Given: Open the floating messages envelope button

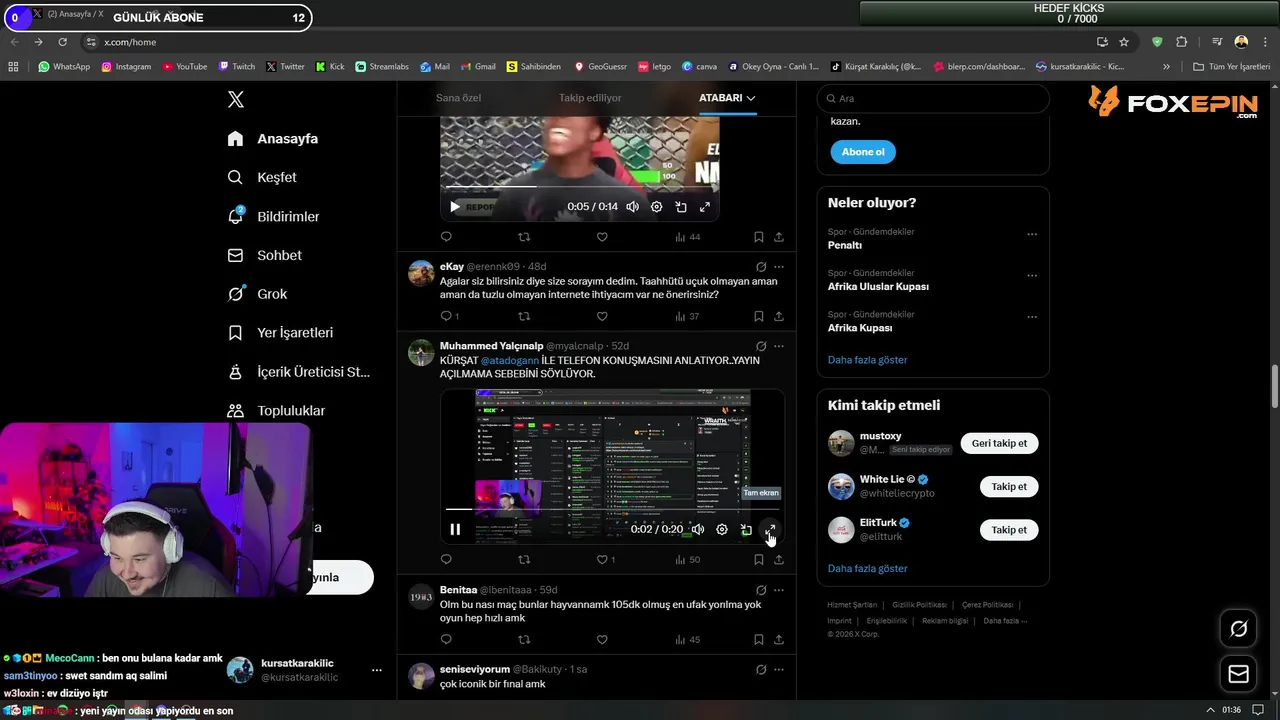Looking at the screenshot, I should [1238, 675].
